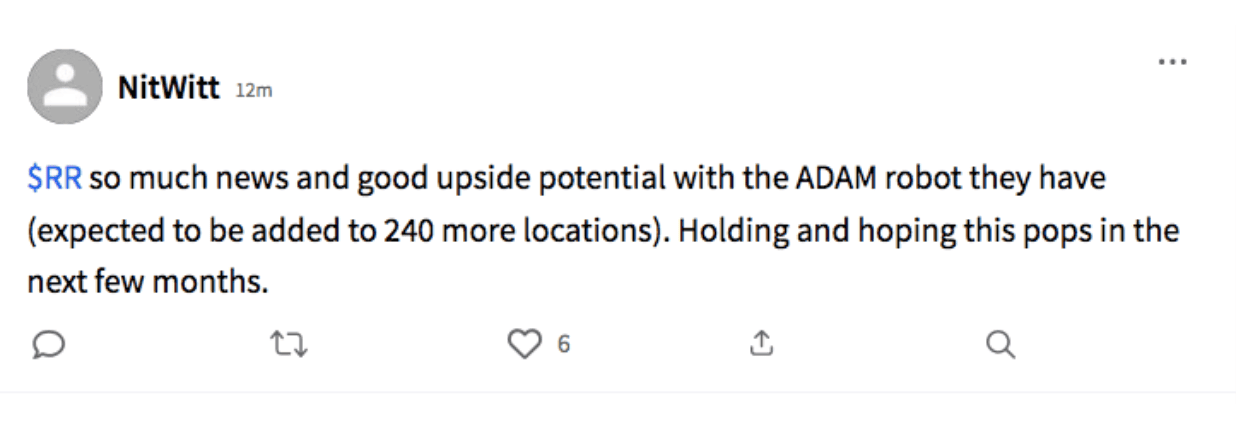Click the 12m post timestamp
The image size is (1236, 430).
253,91
